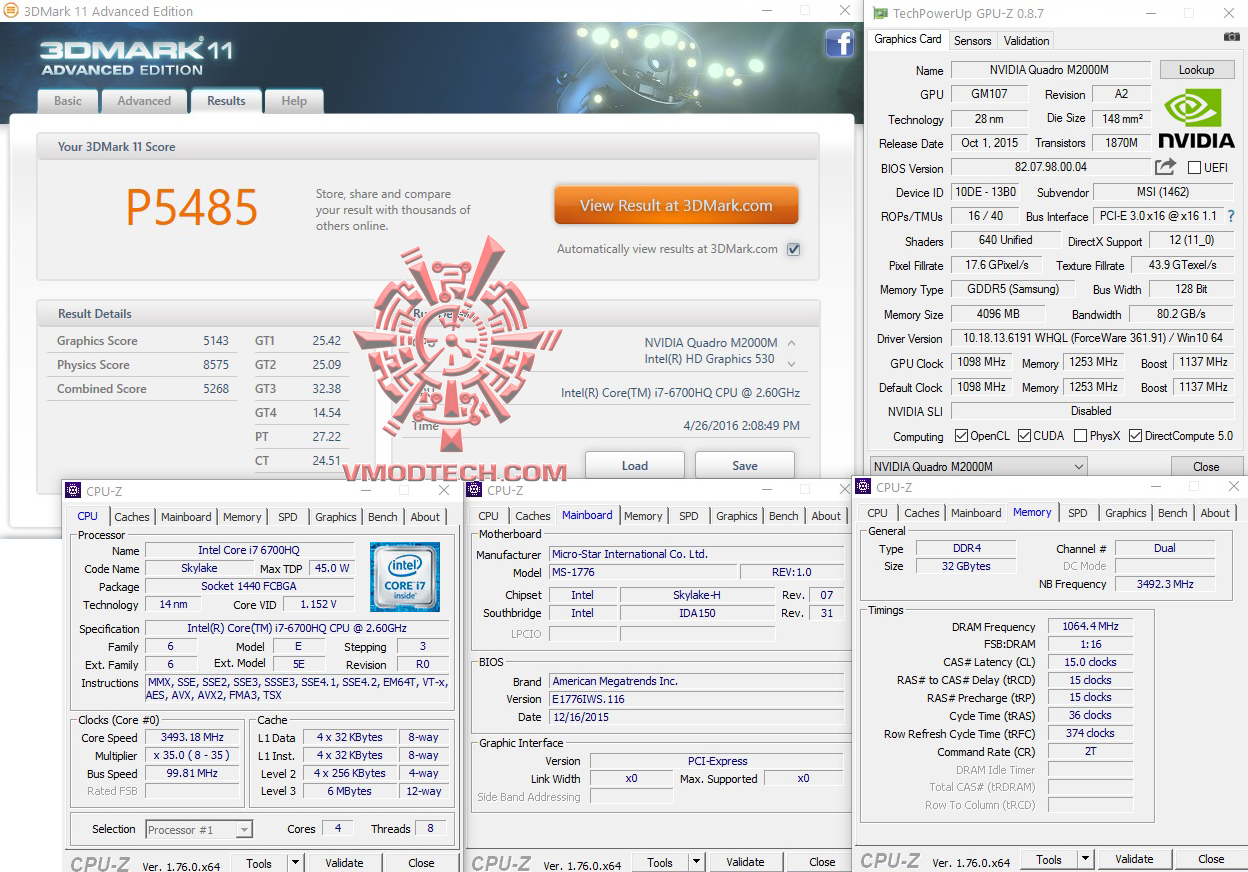Click the BIOS version E1776IWS.116 field

point(696,699)
